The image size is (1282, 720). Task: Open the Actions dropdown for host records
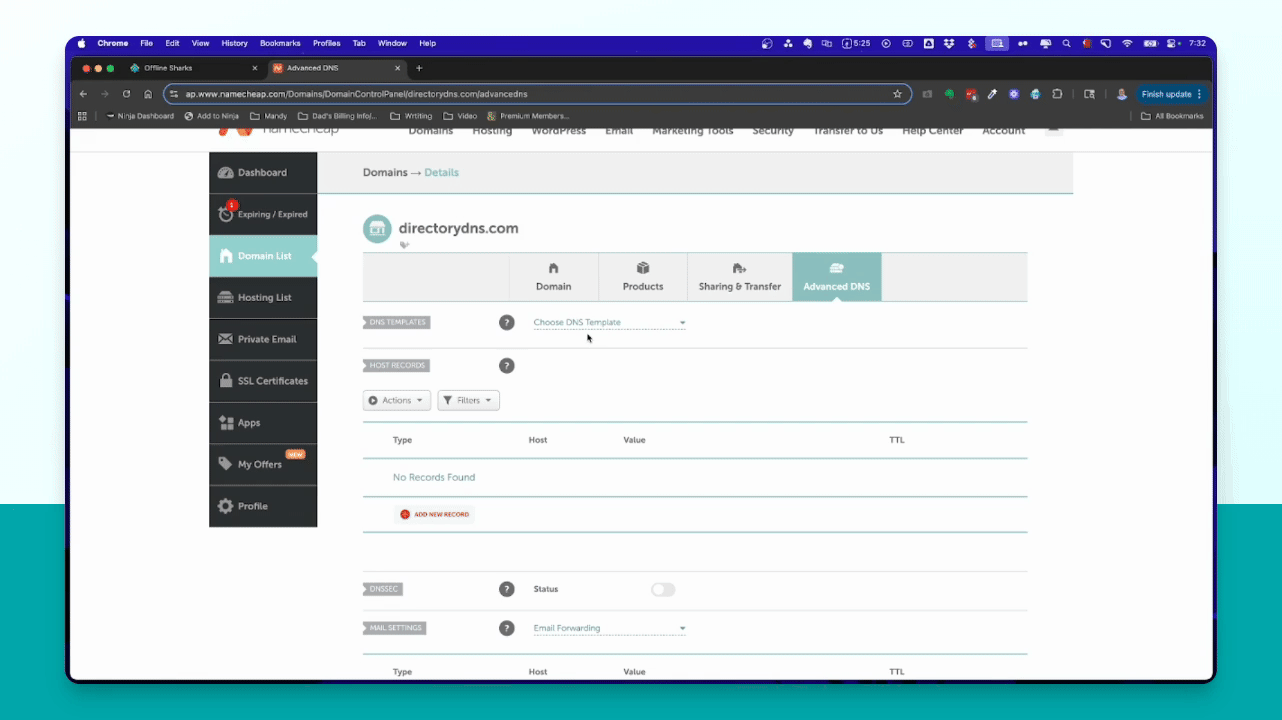(397, 400)
